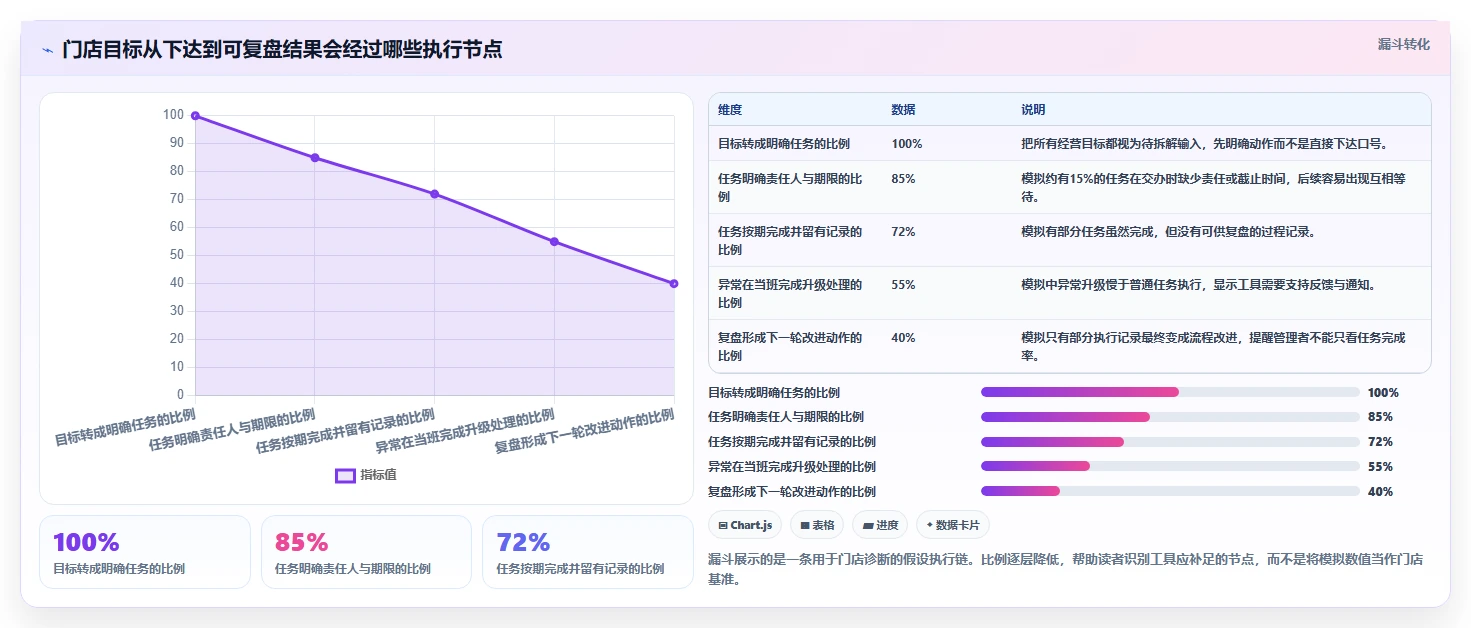Click the lightning icon beside the page title
This screenshot has height=628, width=1471.
(47, 50)
